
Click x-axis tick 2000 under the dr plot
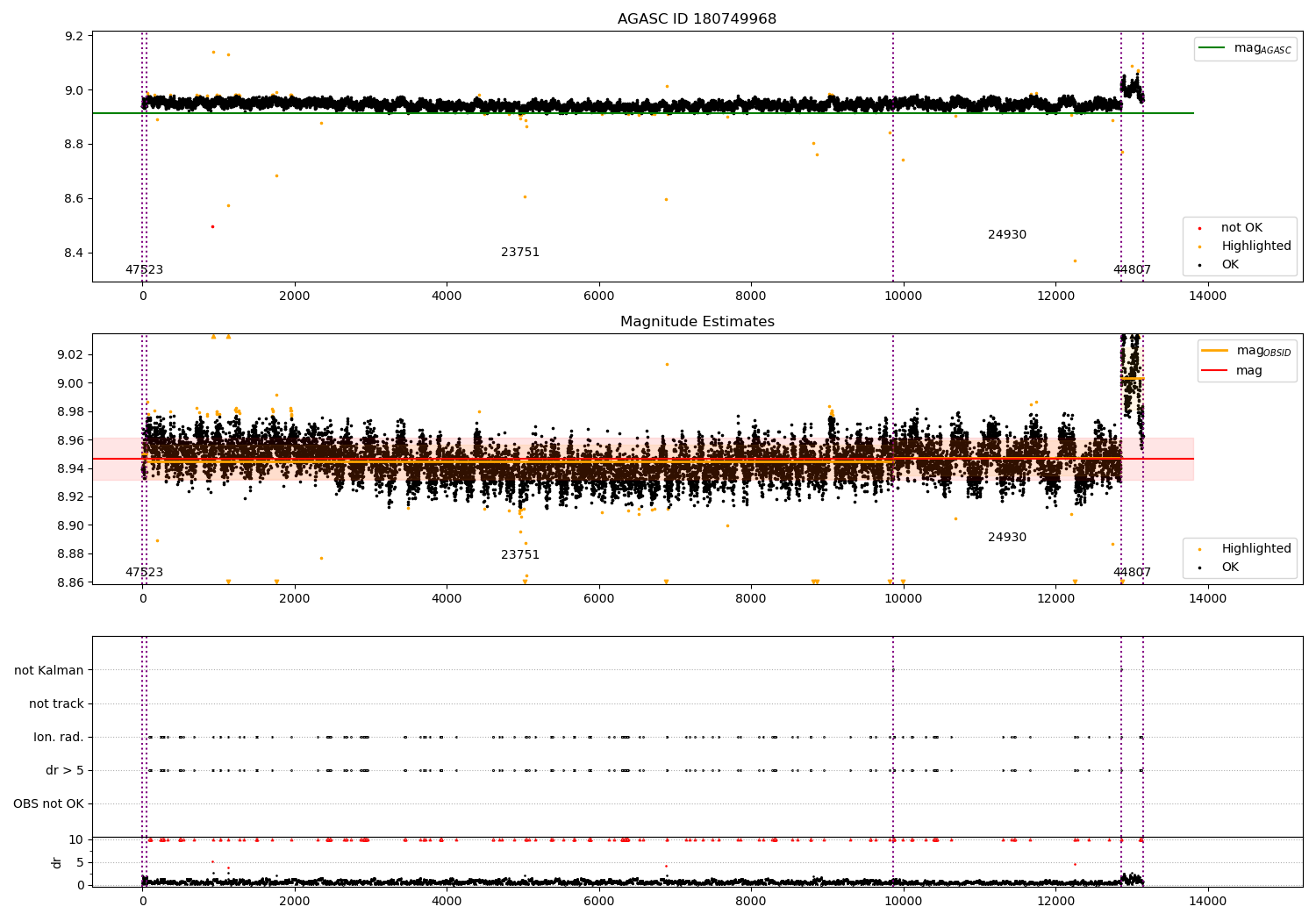(295, 902)
